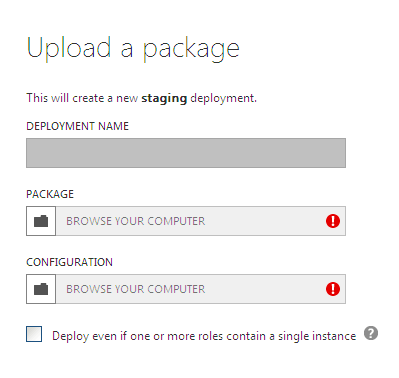Click the word 'deployment.' ending the sentence
This screenshot has height=378, width=399.
click(x=223, y=99)
